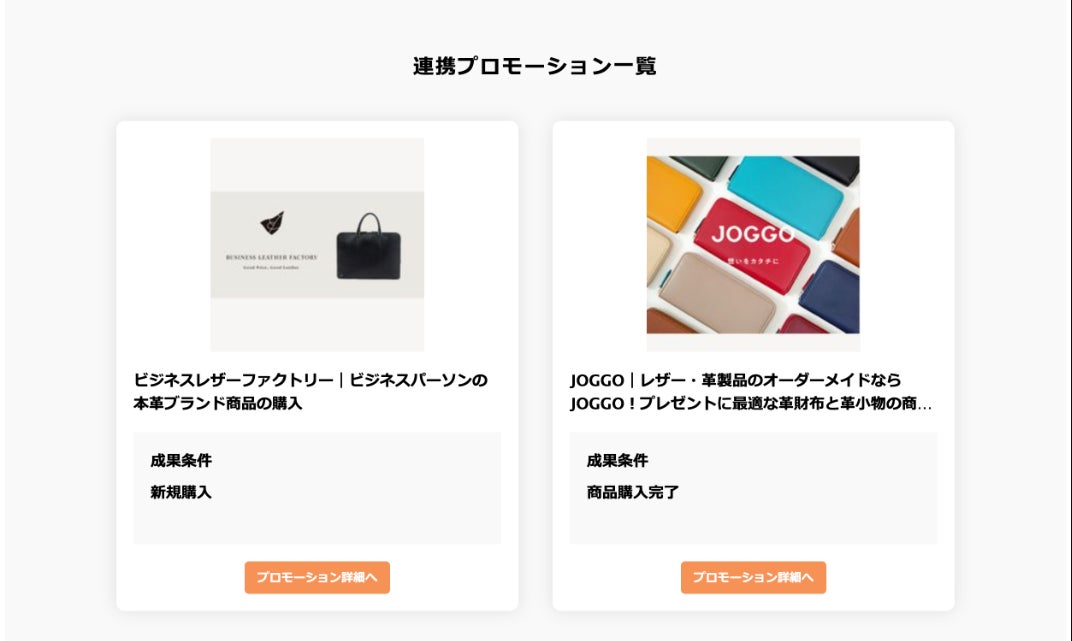
Task: Click the turquoise wallet in JOGGO image
Action: pos(783,192)
